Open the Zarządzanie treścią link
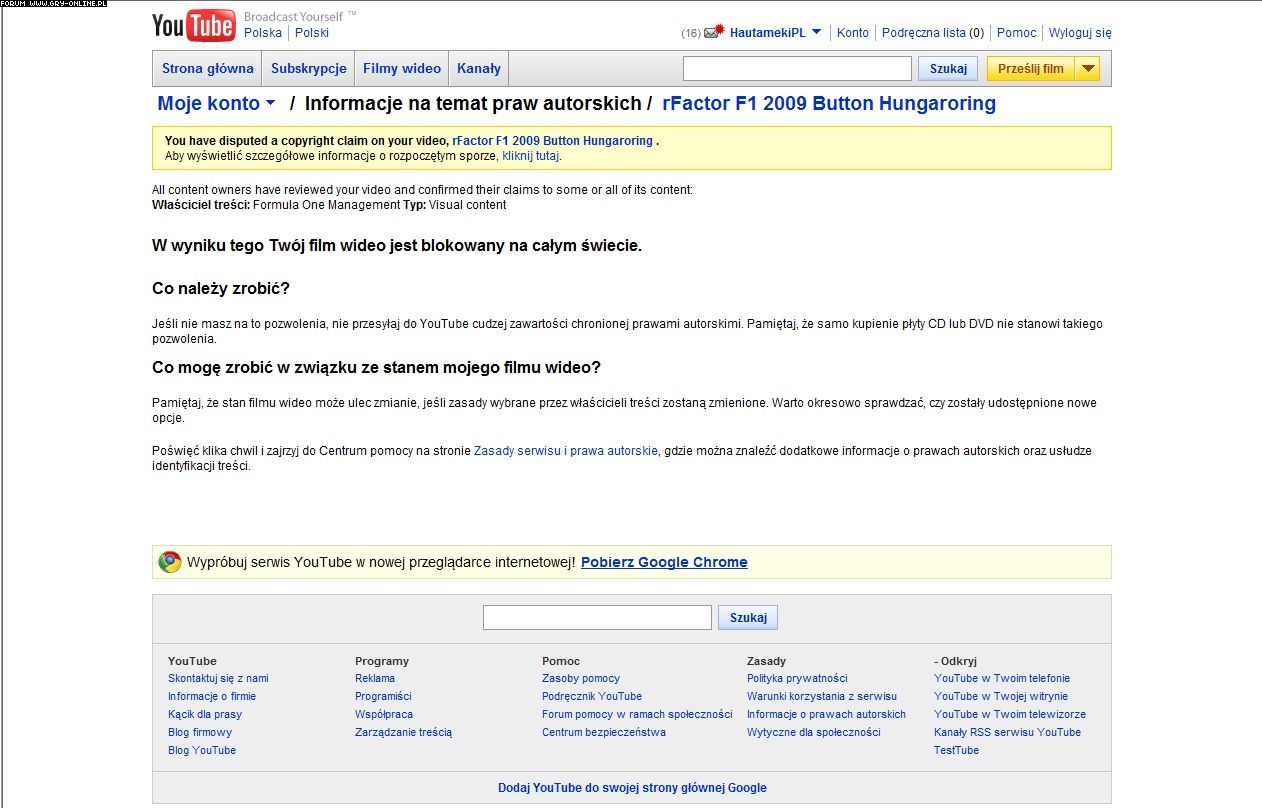Image resolution: width=1262 pixels, height=808 pixels. (x=403, y=732)
